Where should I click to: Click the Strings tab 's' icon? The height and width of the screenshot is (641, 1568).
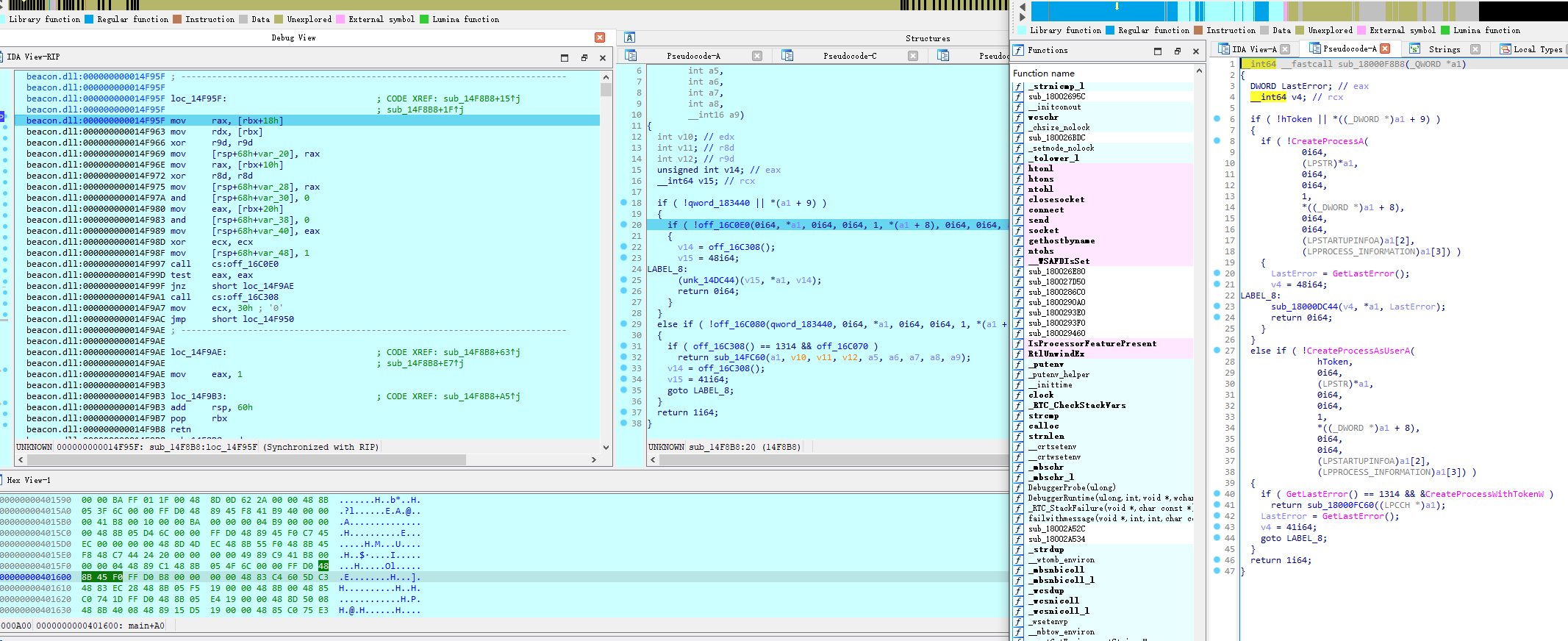pyautogui.click(x=1414, y=49)
